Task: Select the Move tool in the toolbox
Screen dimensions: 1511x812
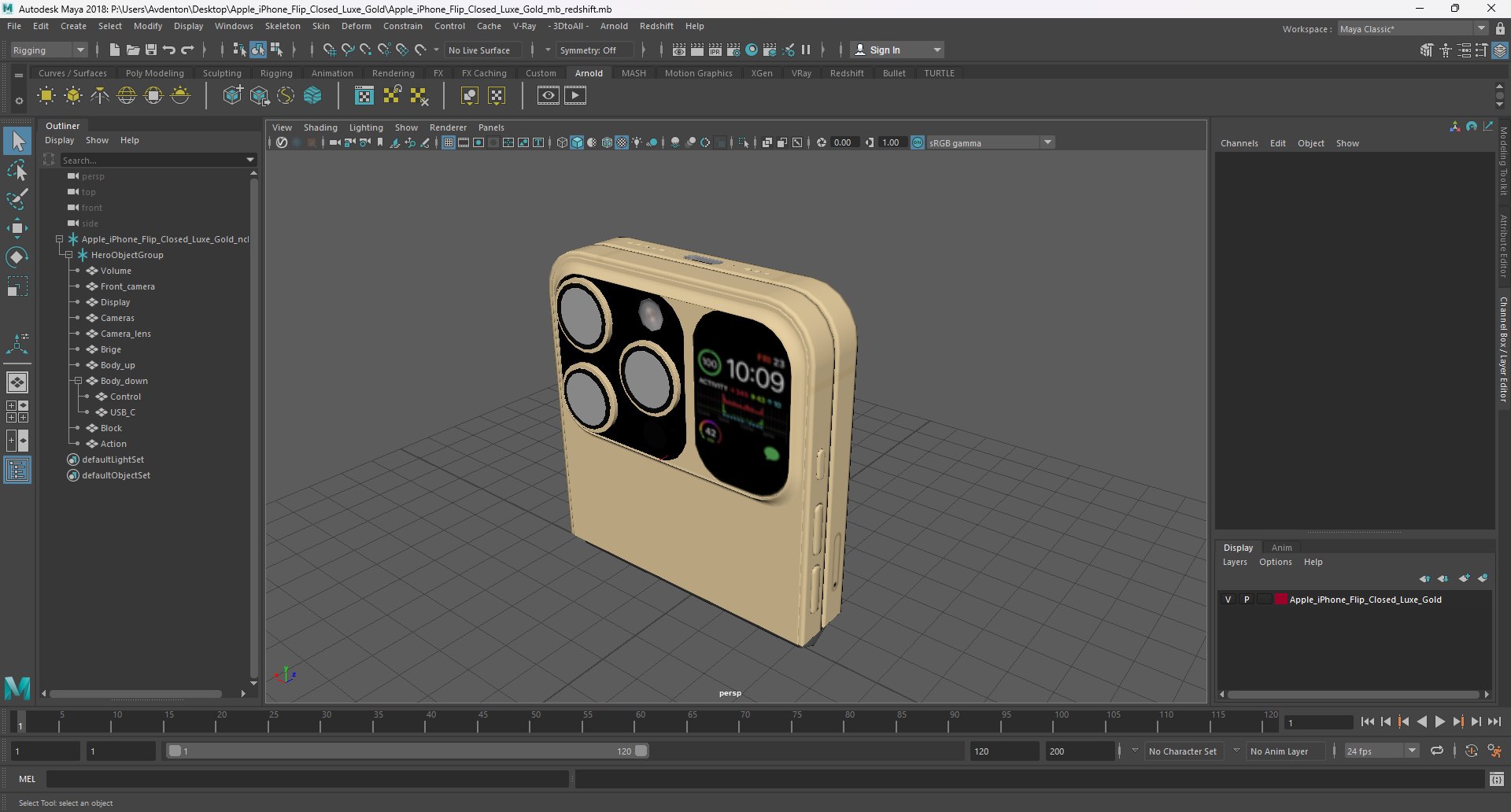Action: 17,229
